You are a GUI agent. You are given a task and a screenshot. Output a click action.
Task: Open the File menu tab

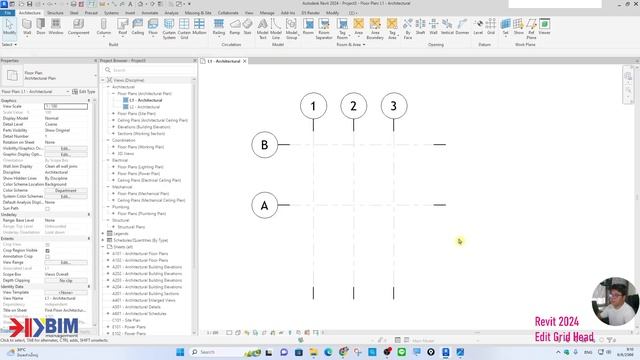[7, 13]
